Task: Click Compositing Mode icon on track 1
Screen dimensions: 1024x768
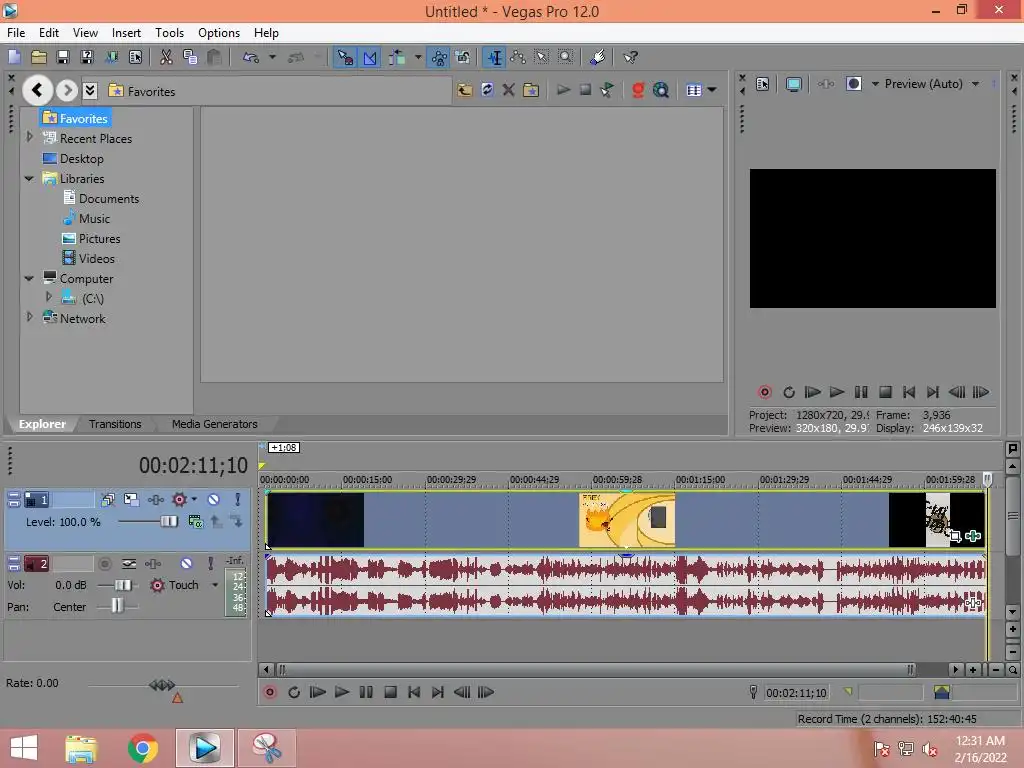Action: point(195,522)
